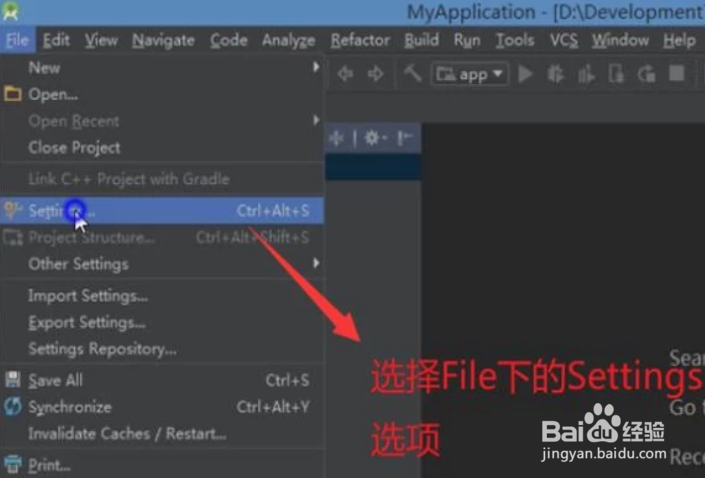
Task: Click the Rerun icon in toolbar
Action: pos(647,73)
